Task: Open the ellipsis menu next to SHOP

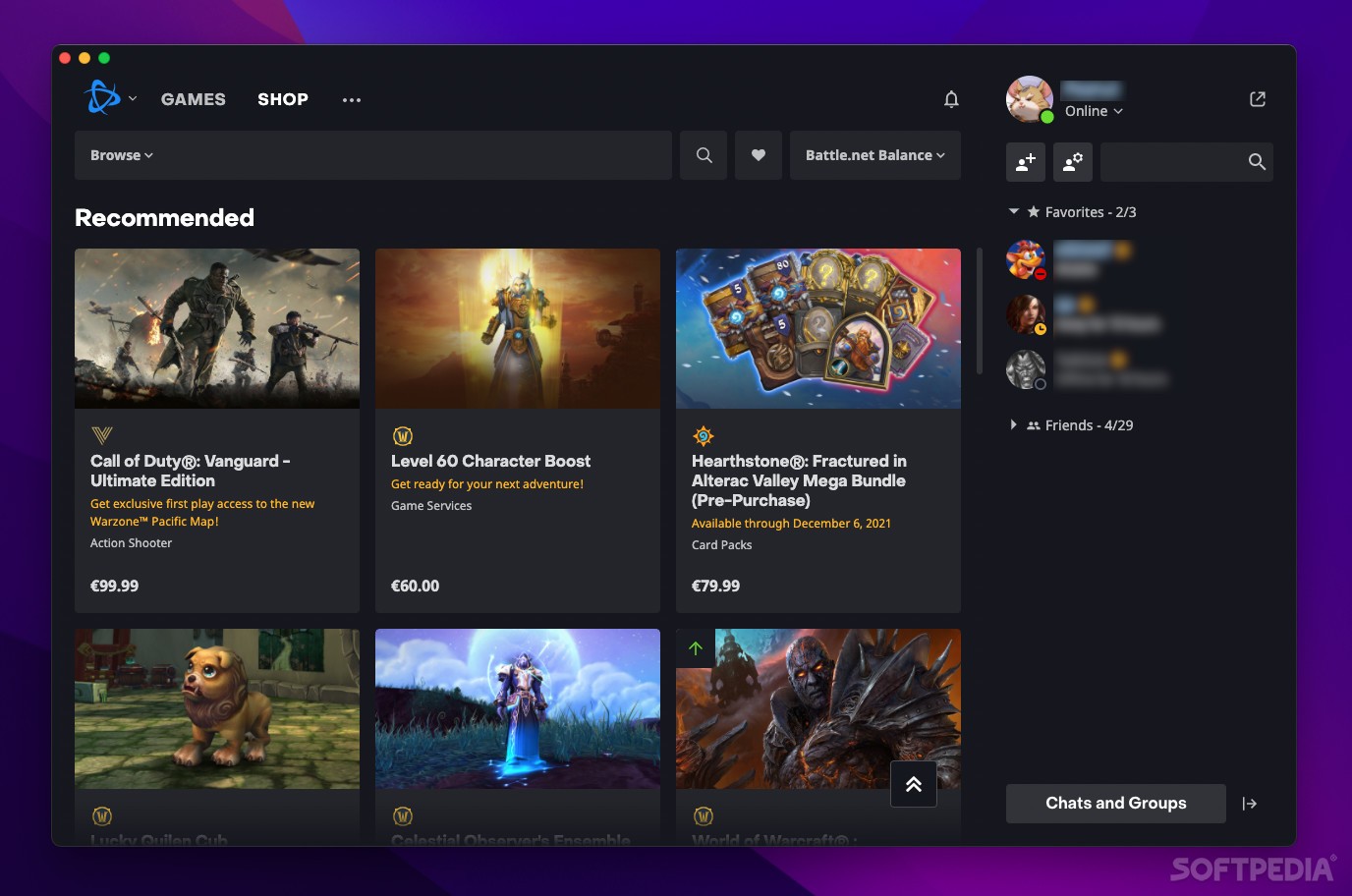Action: point(351,98)
